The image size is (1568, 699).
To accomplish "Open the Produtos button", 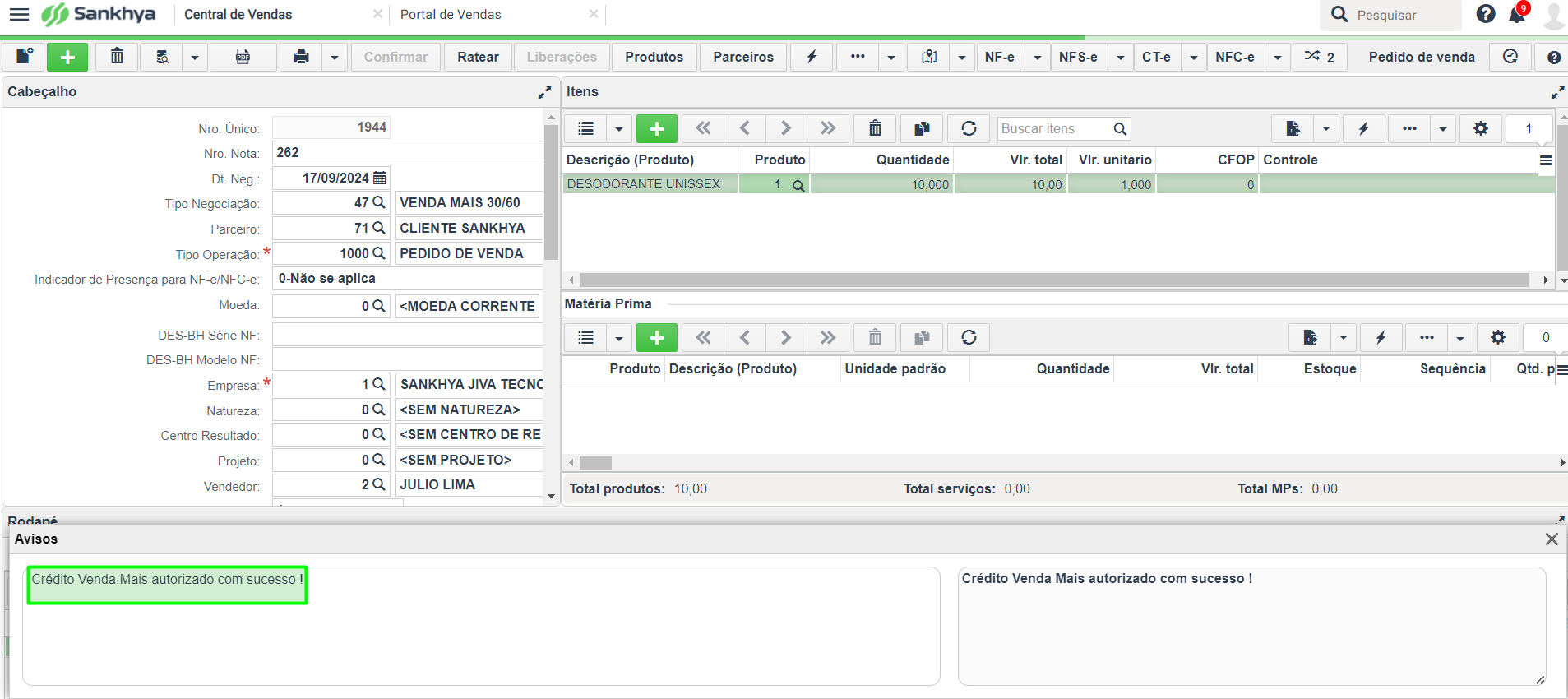I will tap(654, 57).
